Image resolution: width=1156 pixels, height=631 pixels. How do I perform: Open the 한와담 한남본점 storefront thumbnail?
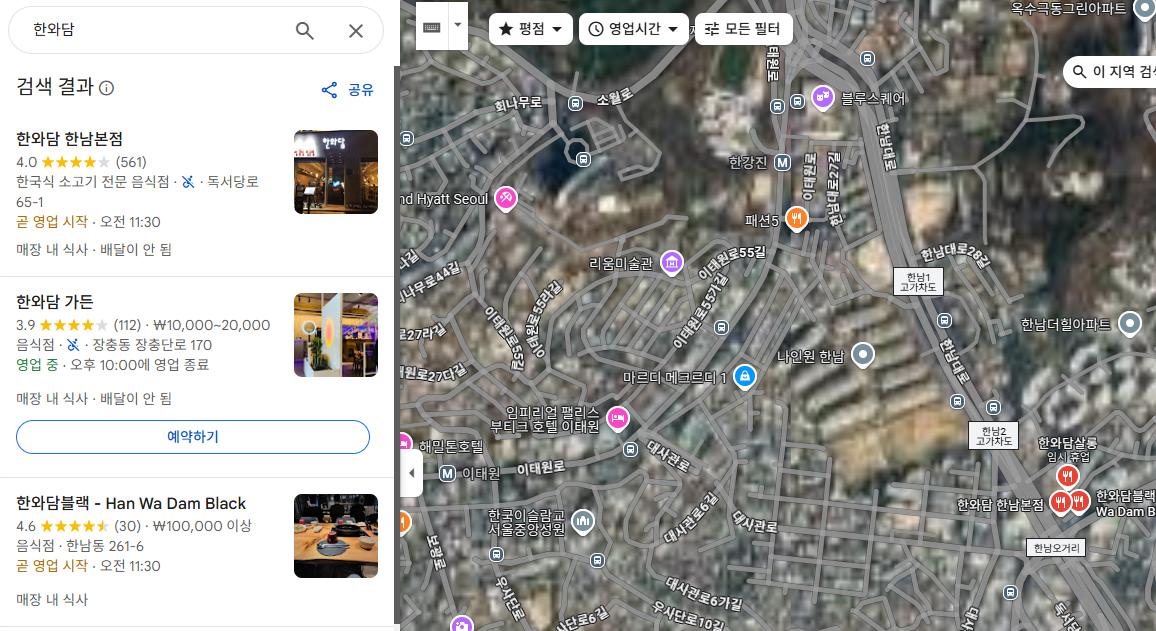[335, 172]
